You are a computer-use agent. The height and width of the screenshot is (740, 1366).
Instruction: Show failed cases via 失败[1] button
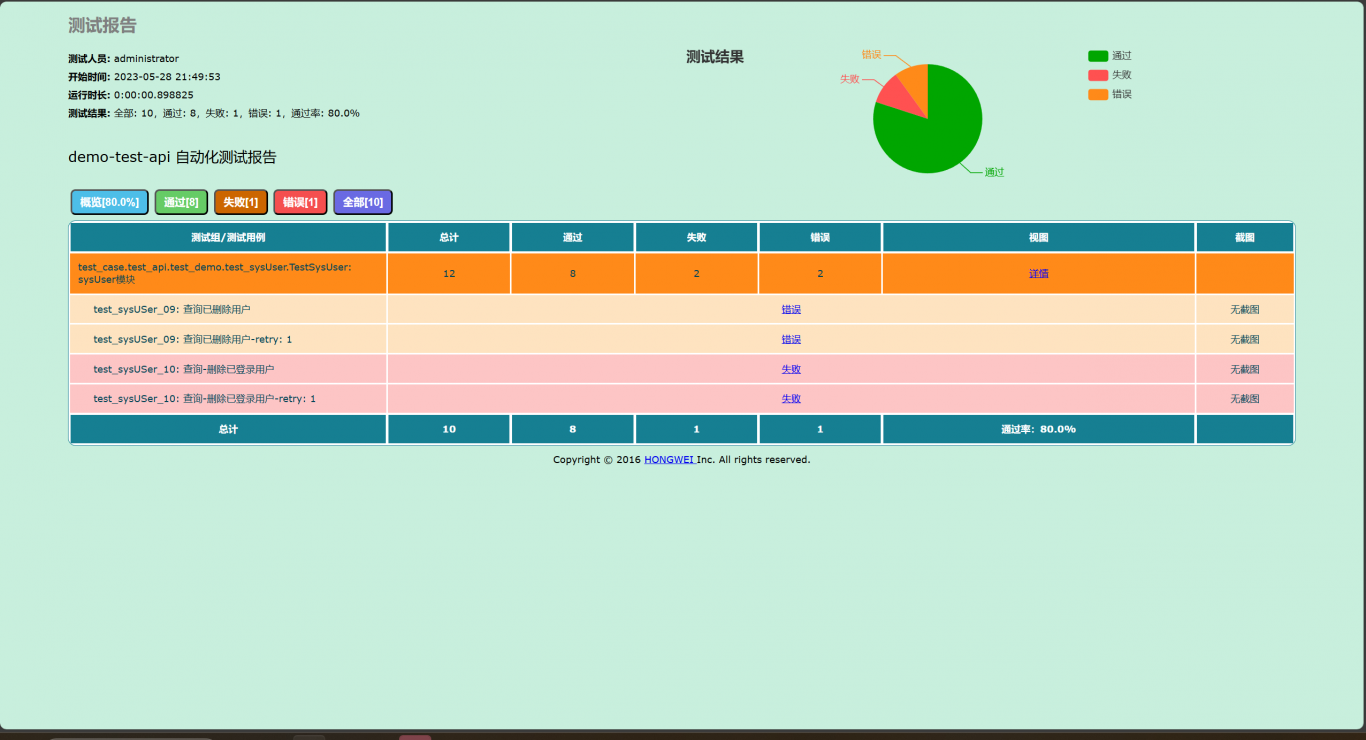click(240, 202)
